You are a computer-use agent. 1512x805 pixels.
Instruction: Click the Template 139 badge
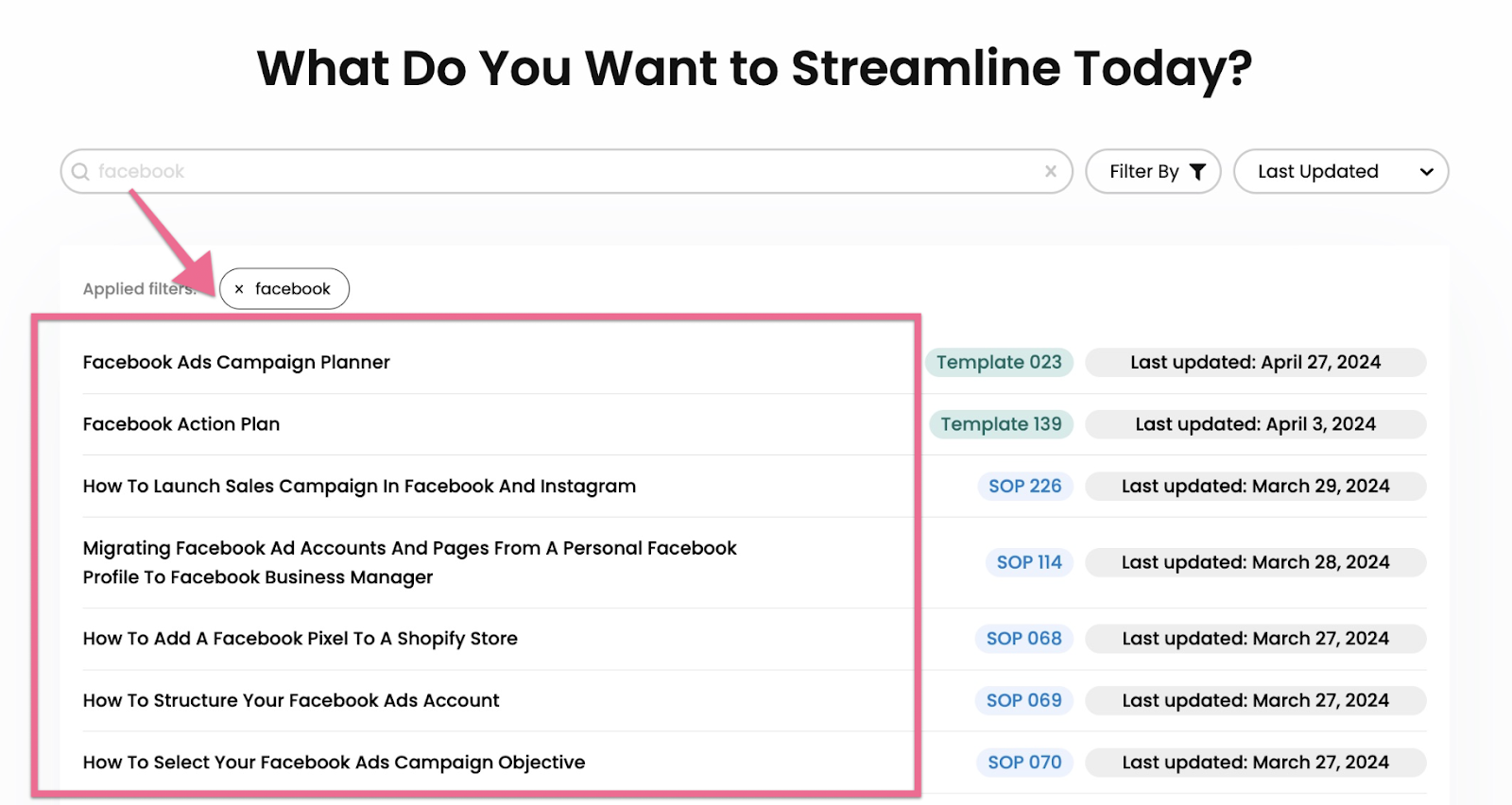(x=1001, y=424)
